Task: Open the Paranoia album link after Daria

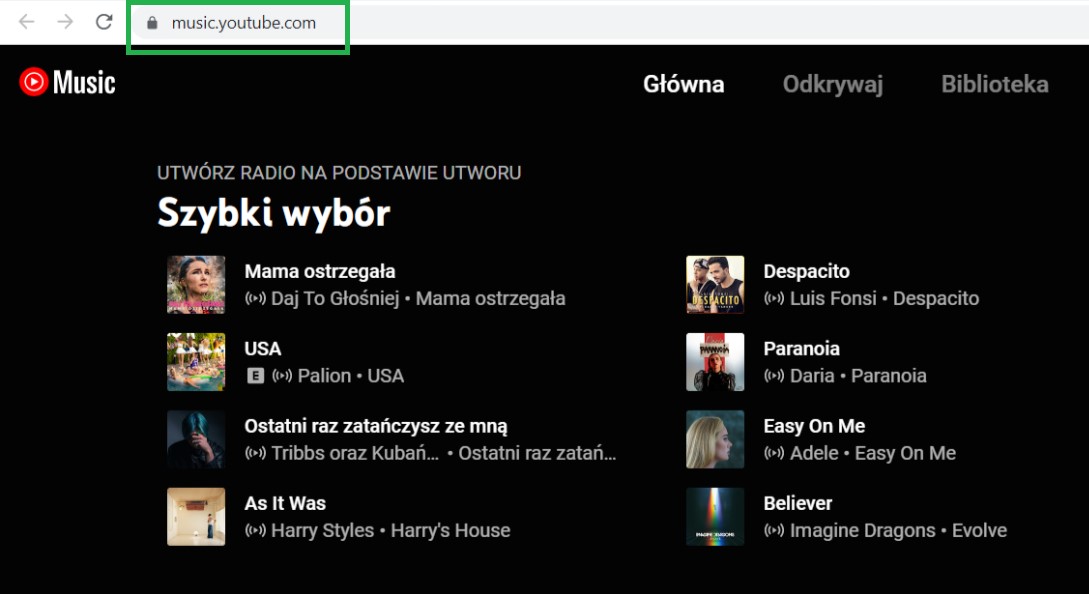Action: pyautogui.click(x=888, y=376)
